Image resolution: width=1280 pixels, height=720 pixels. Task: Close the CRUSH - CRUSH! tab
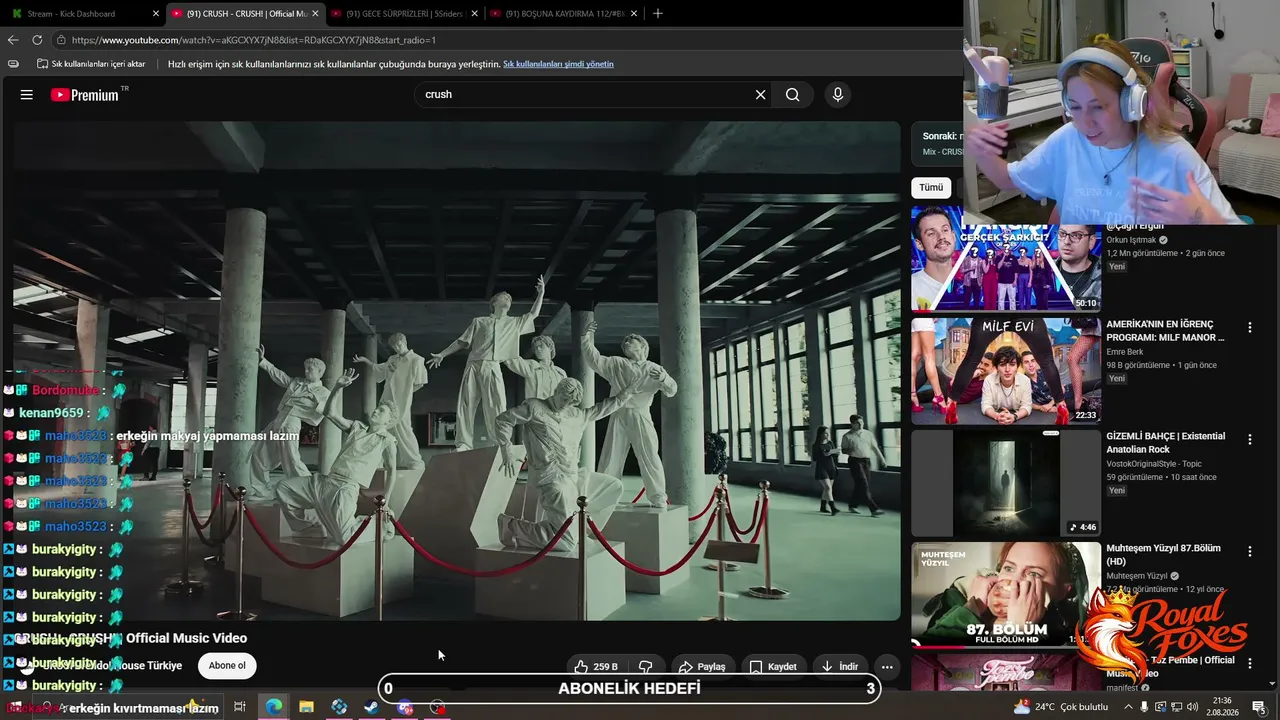tap(316, 14)
